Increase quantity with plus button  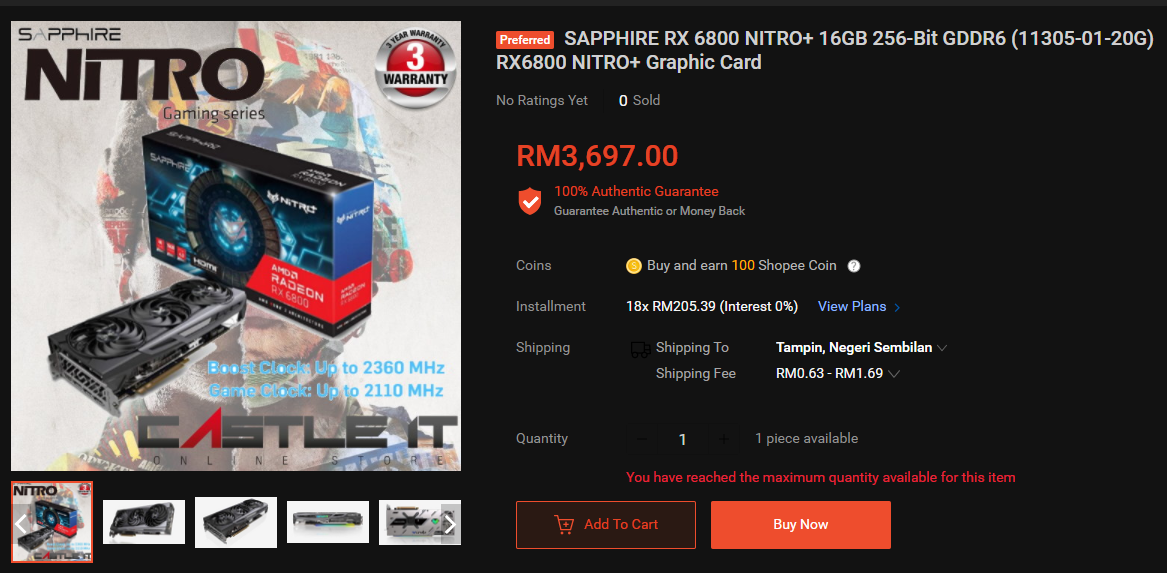click(x=723, y=439)
